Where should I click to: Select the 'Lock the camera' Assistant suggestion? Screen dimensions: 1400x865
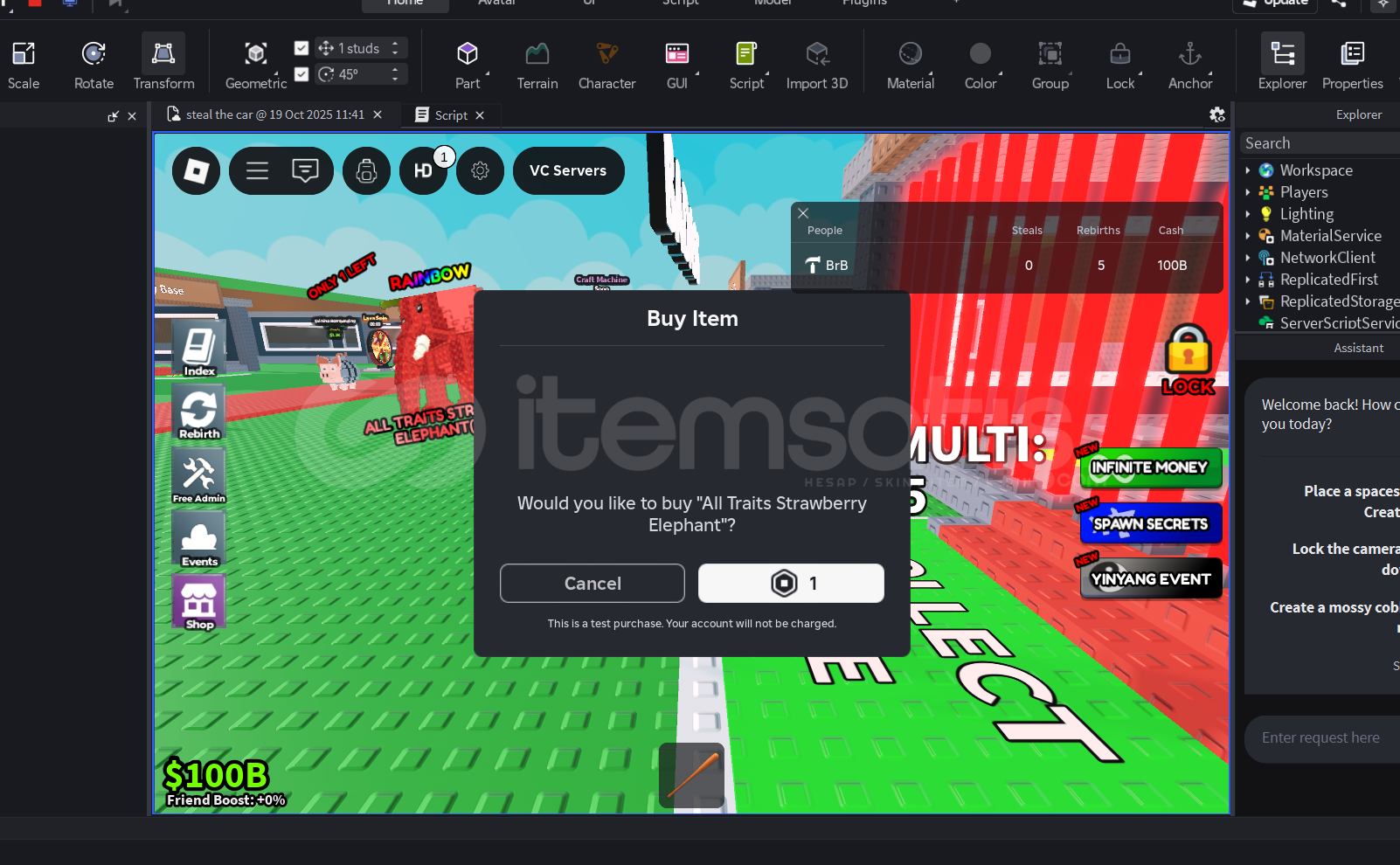pos(1346,559)
